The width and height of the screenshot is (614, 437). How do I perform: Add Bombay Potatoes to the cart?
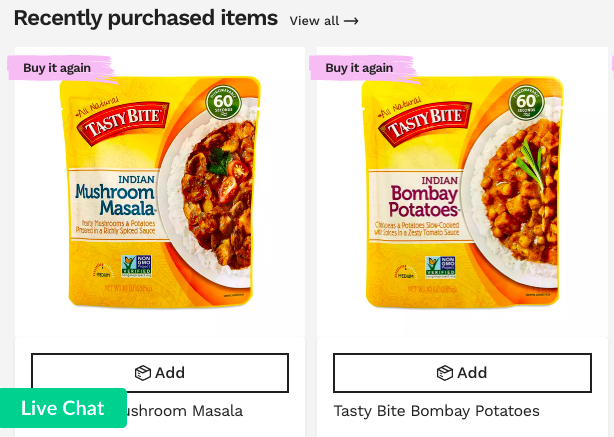(462, 373)
